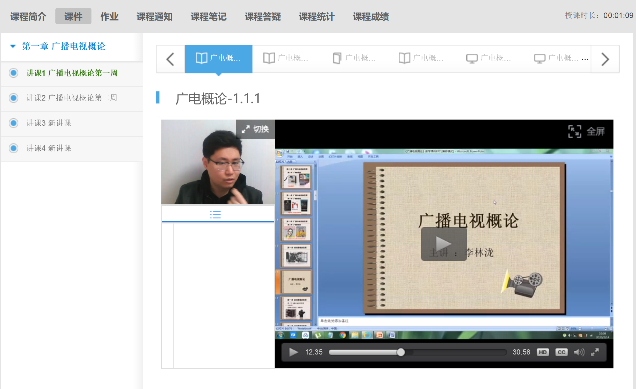Open the 讲课4 lesson link
The height and width of the screenshot is (389, 636).
pos(49,148)
